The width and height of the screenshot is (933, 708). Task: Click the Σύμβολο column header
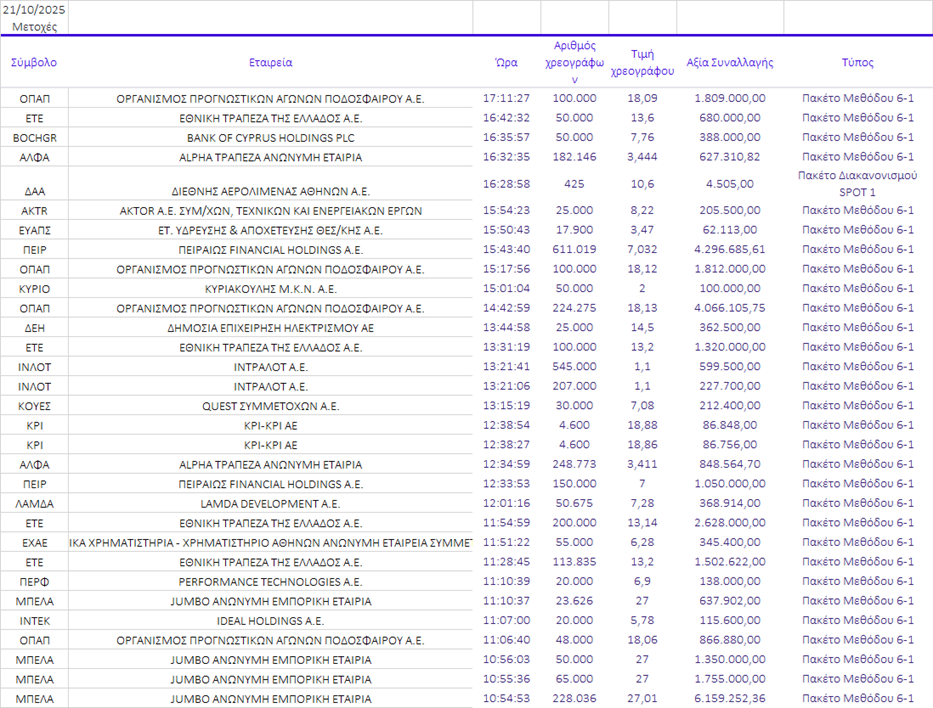click(x=34, y=62)
